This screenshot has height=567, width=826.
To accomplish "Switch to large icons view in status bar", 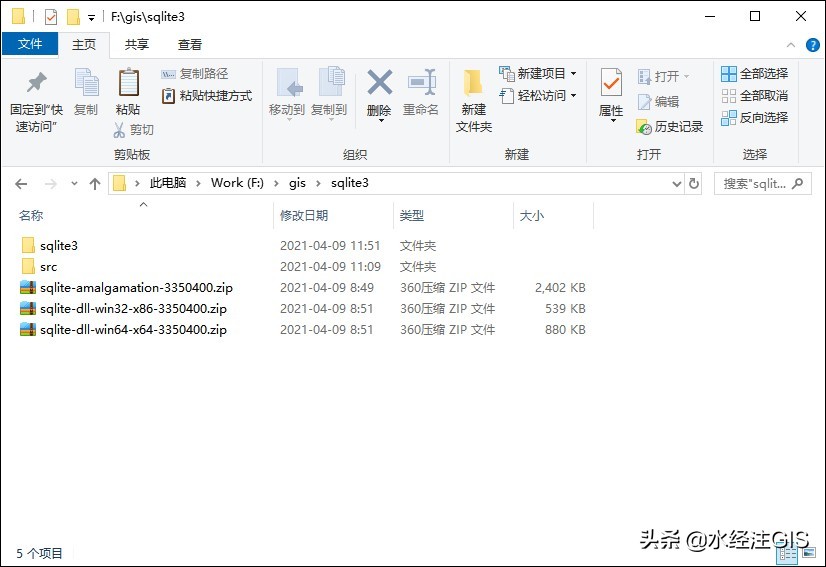I will coord(809,553).
